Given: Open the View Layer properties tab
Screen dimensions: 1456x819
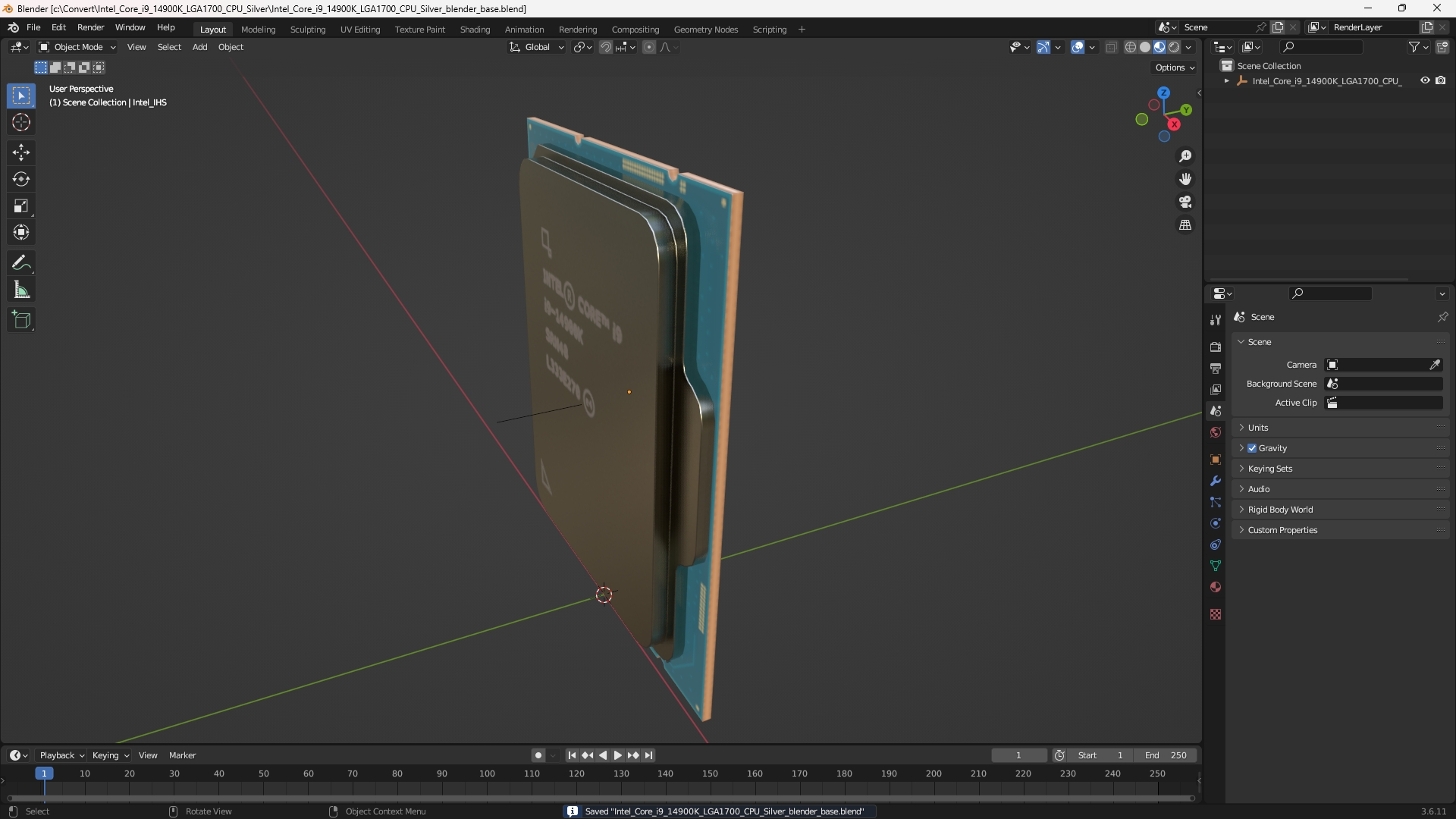Looking at the screenshot, I should [1216, 389].
